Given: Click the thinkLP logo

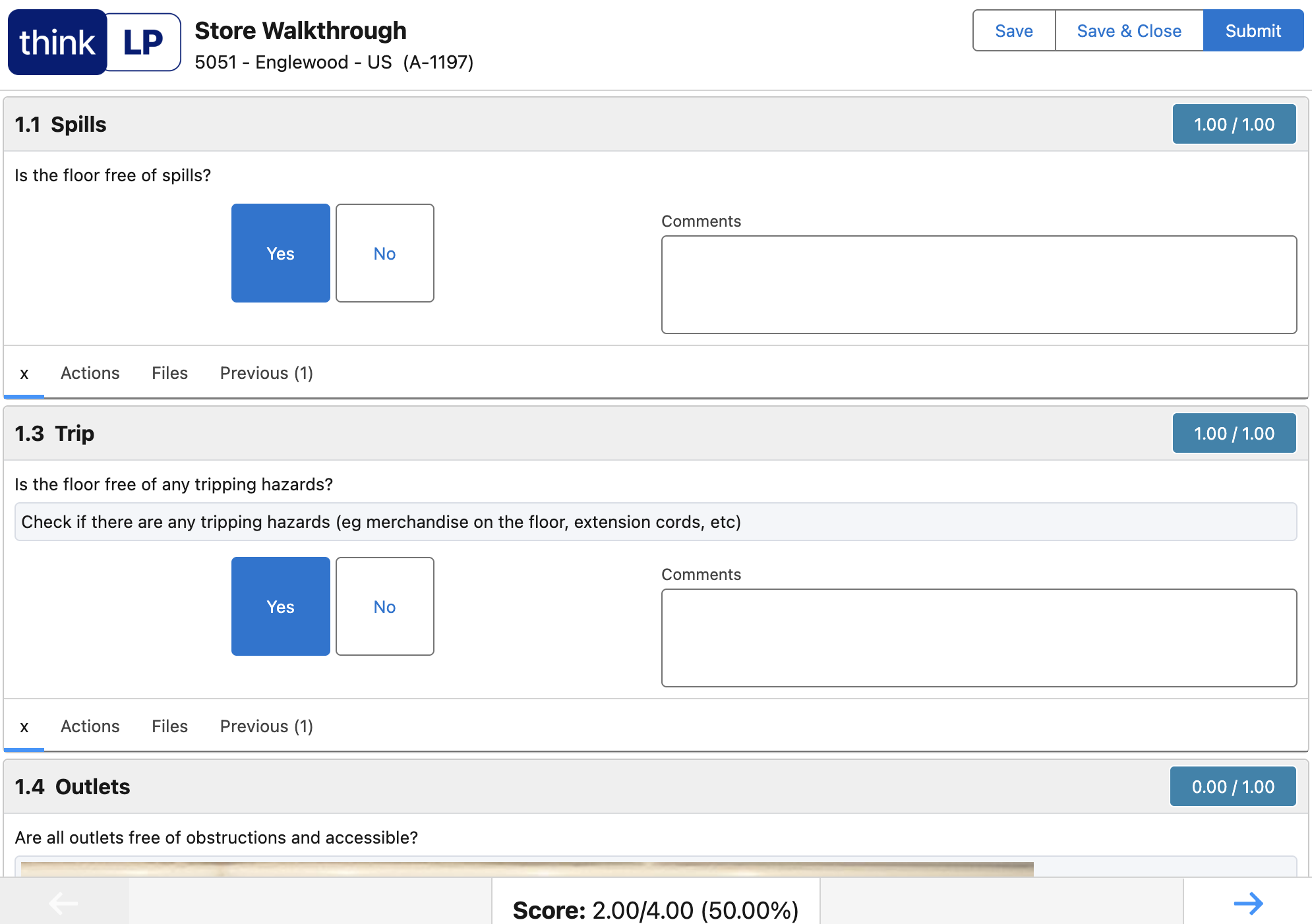Looking at the screenshot, I should 94,42.
